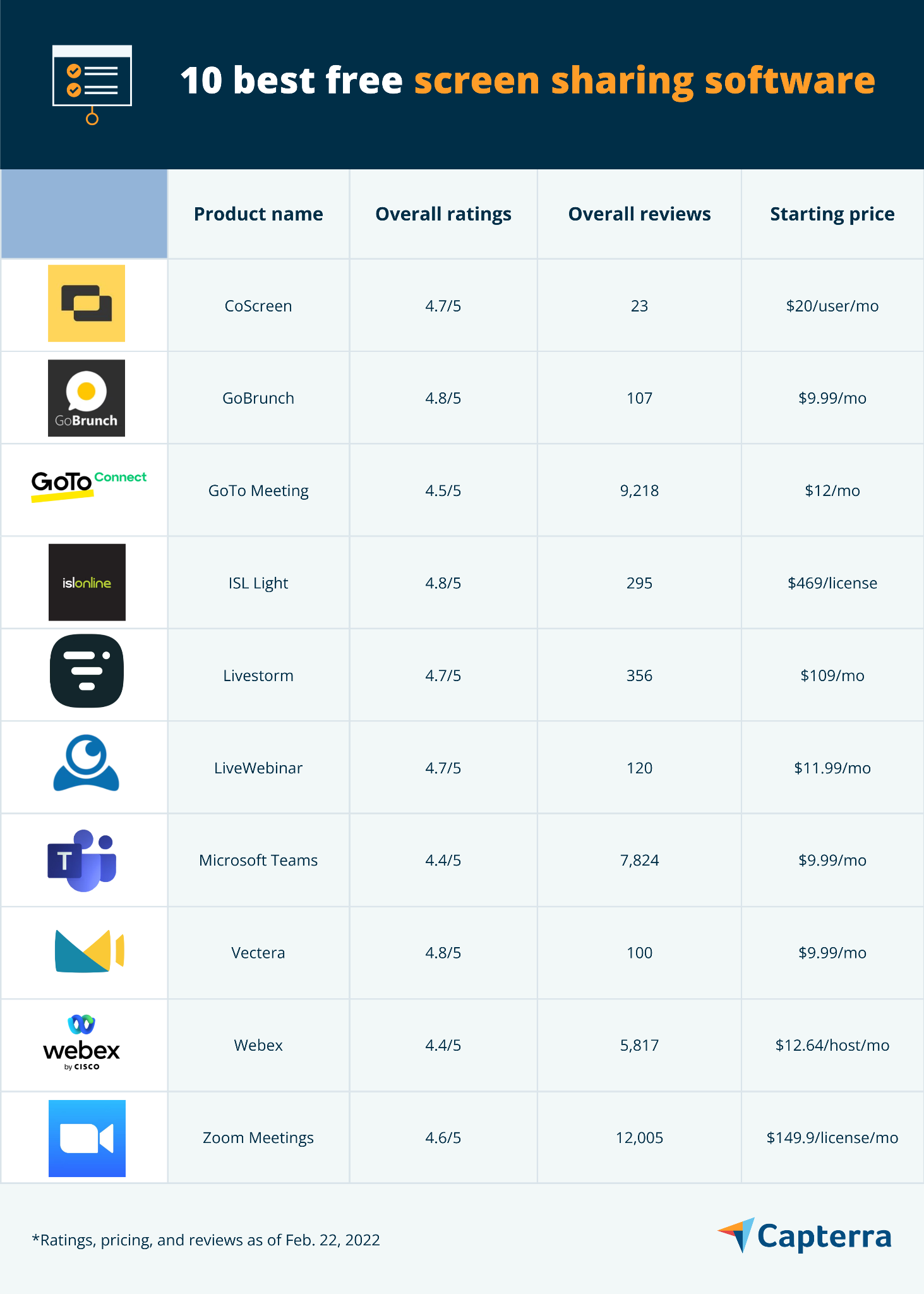This screenshot has width=924, height=1294.
Task: Select the Zoom camera logo icon
Action: pyautogui.click(x=87, y=1139)
